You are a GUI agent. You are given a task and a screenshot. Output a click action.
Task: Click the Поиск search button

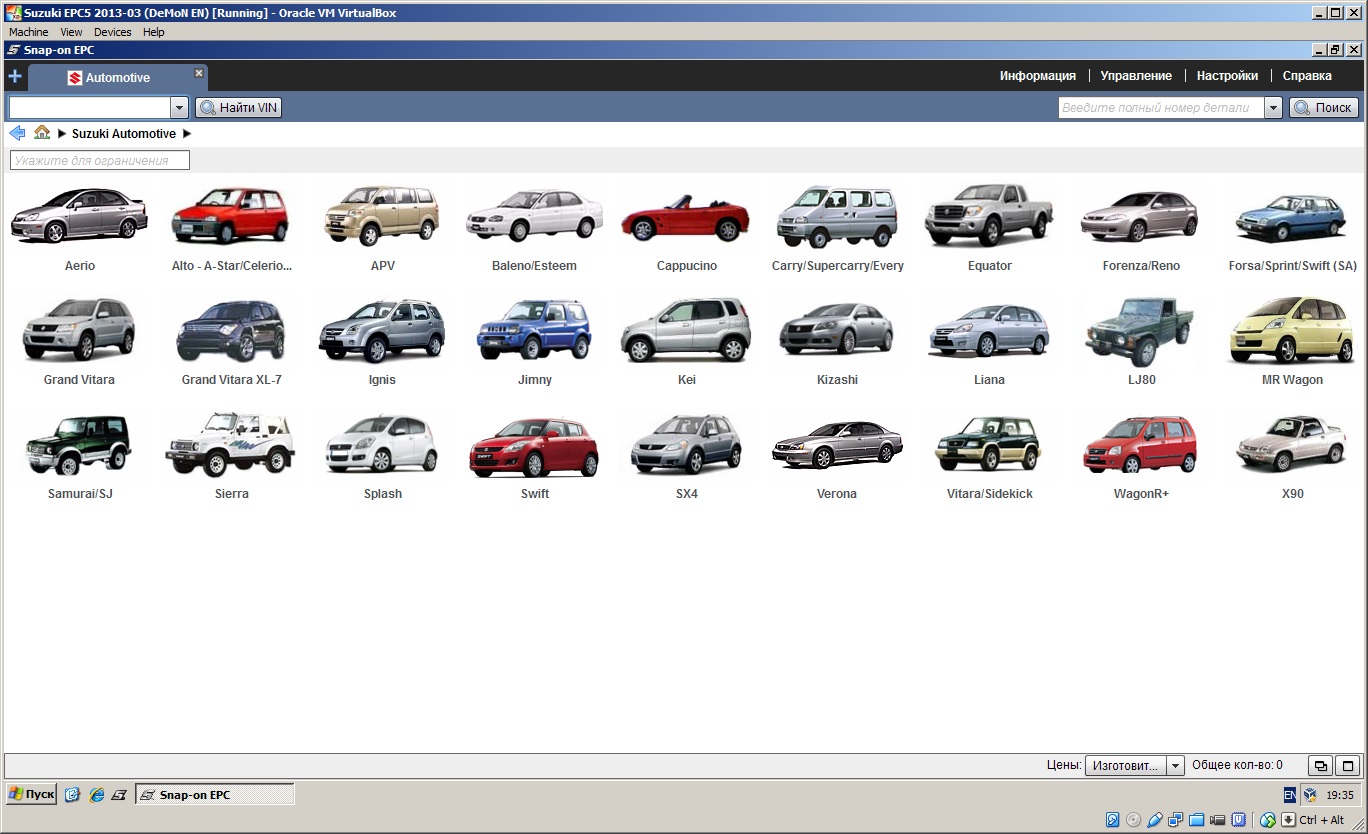1324,107
